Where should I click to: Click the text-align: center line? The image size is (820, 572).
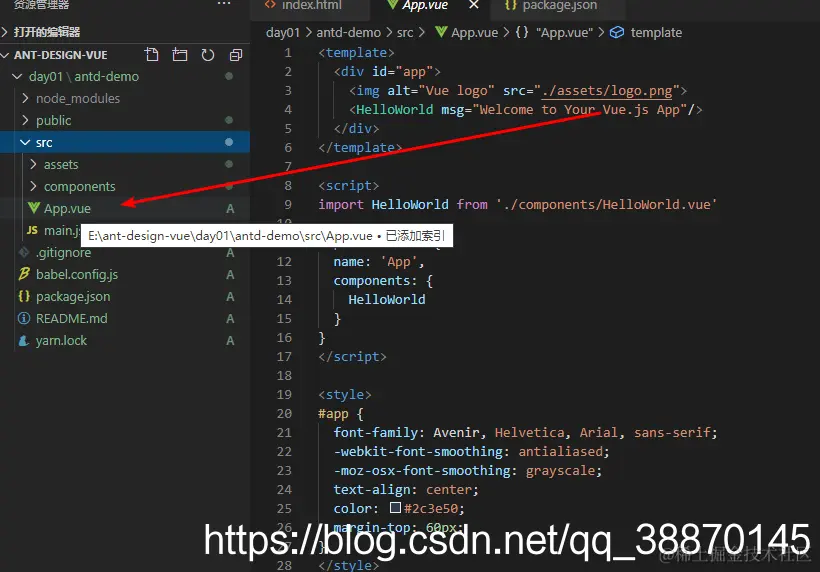[406, 490]
